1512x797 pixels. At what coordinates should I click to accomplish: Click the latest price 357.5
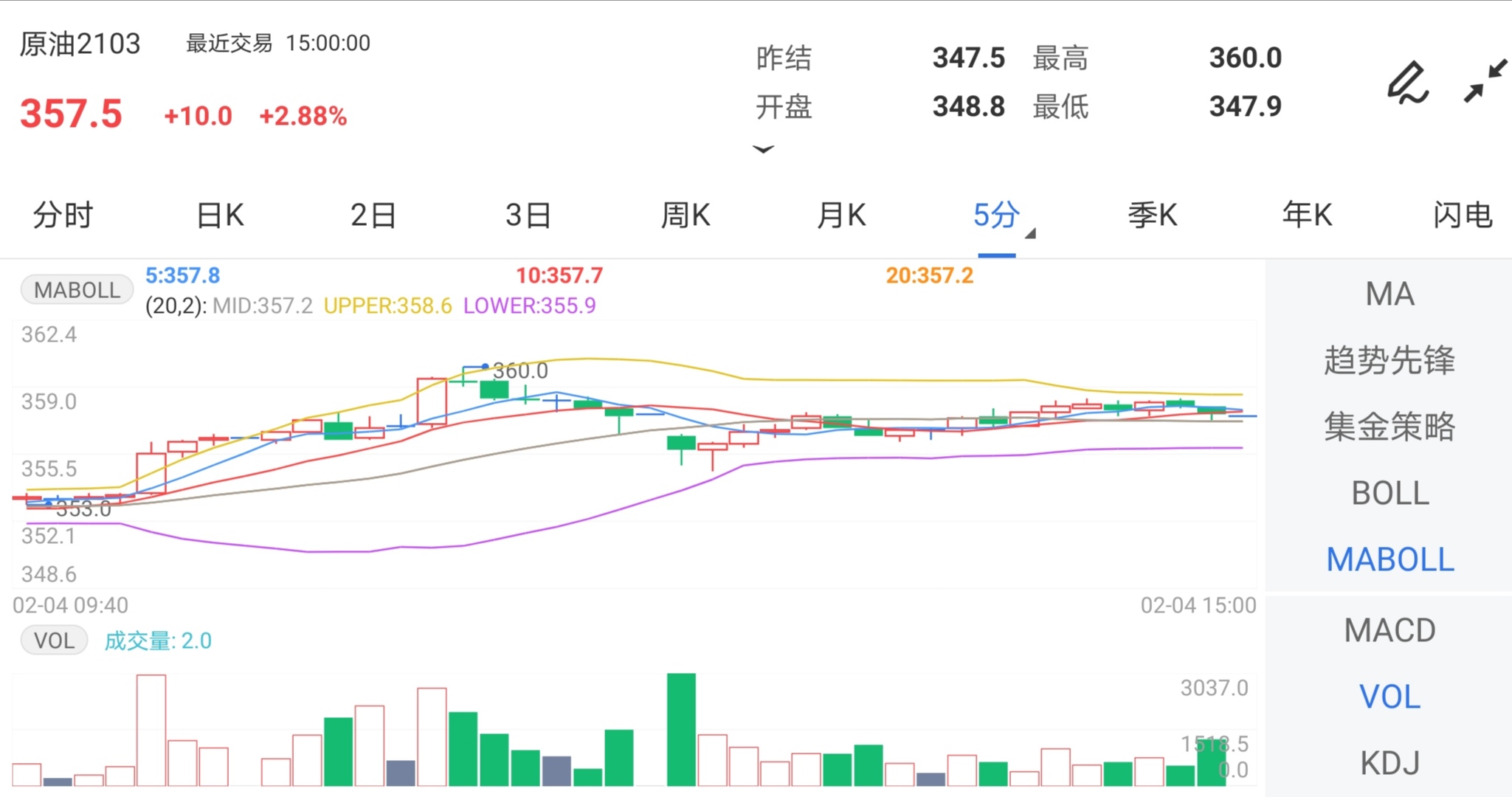[x=71, y=114]
